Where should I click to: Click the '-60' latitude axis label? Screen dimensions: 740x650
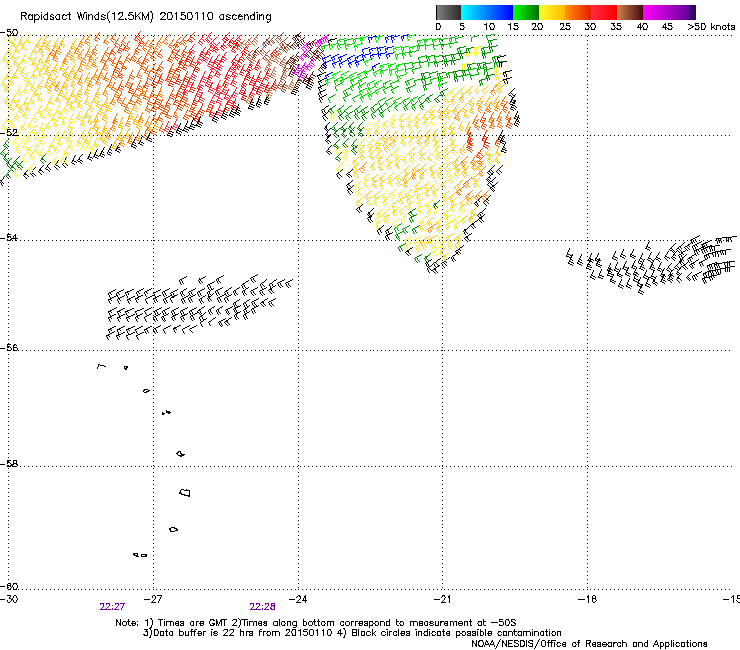(x=9, y=586)
